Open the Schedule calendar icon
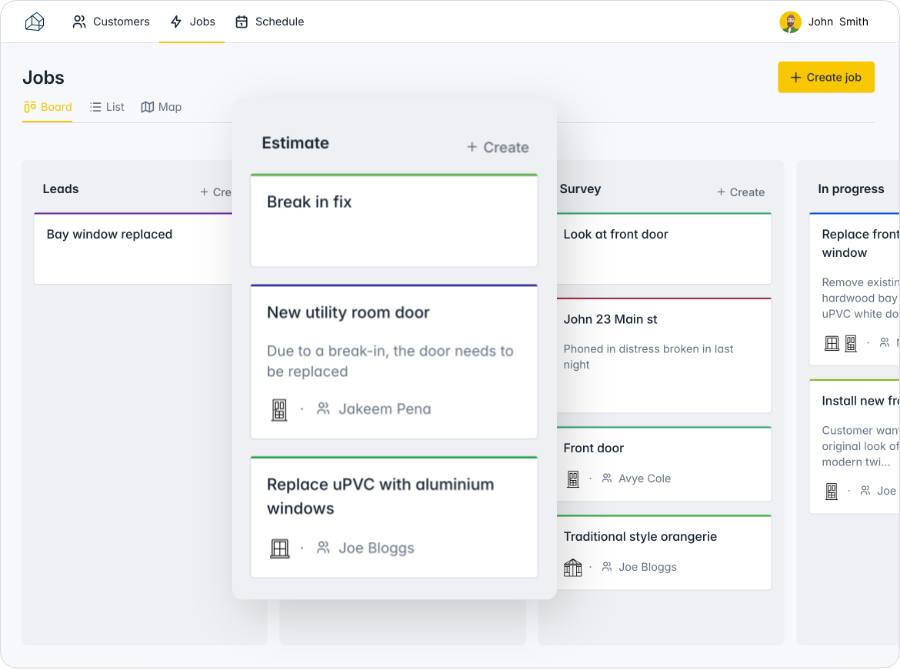The height and width of the screenshot is (669, 900). [x=241, y=21]
